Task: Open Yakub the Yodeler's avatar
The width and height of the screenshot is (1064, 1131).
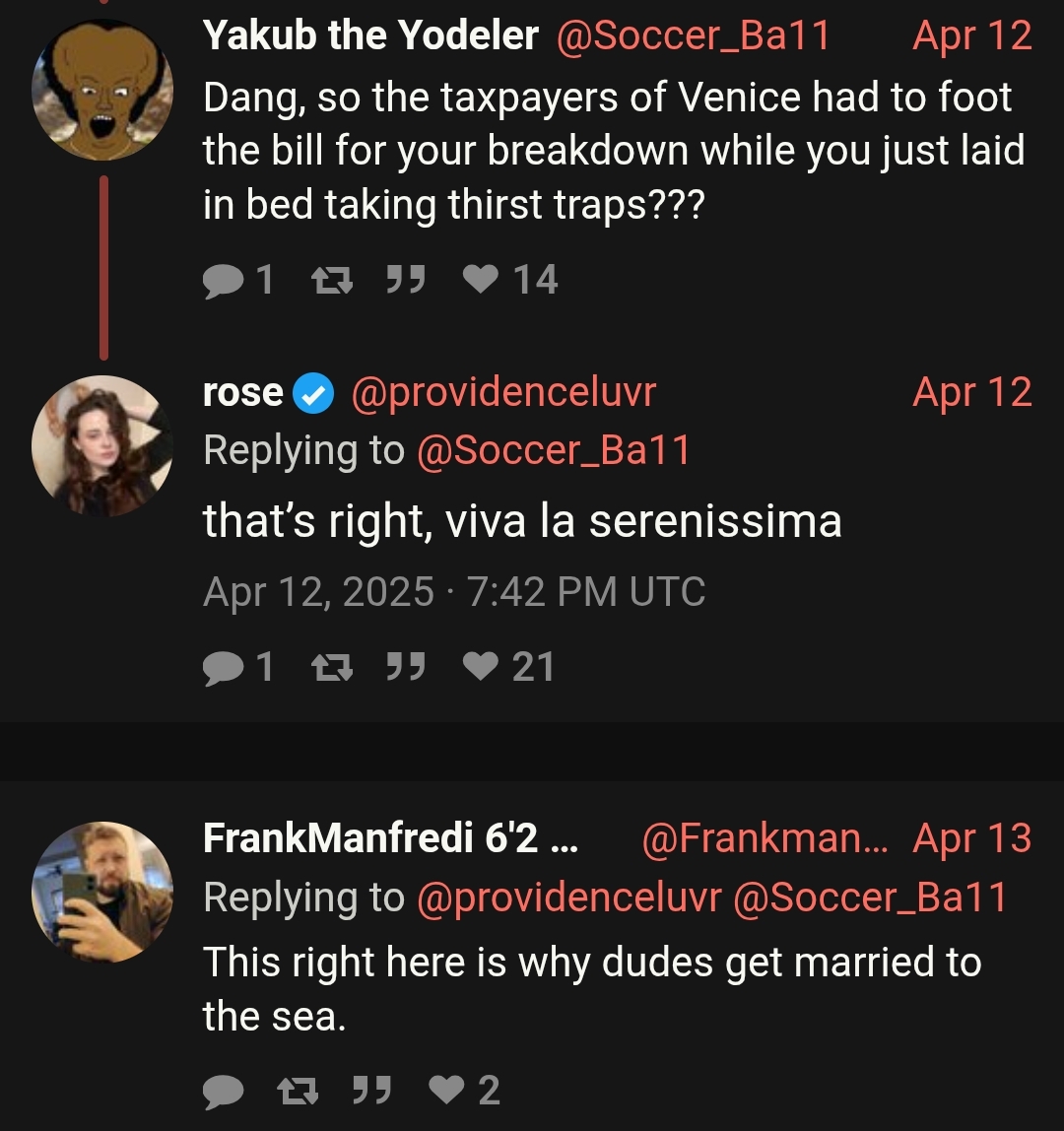Action: (x=102, y=90)
